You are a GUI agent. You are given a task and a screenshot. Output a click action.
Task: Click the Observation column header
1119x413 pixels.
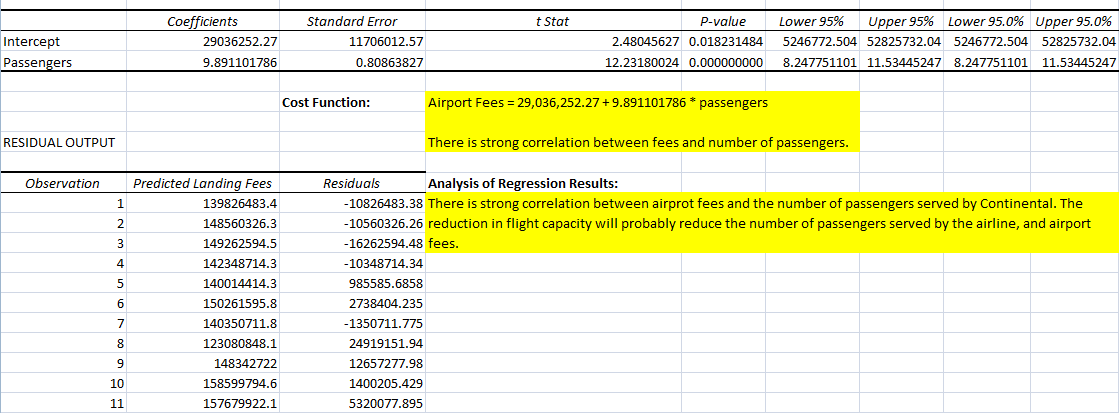click(62, 184)
